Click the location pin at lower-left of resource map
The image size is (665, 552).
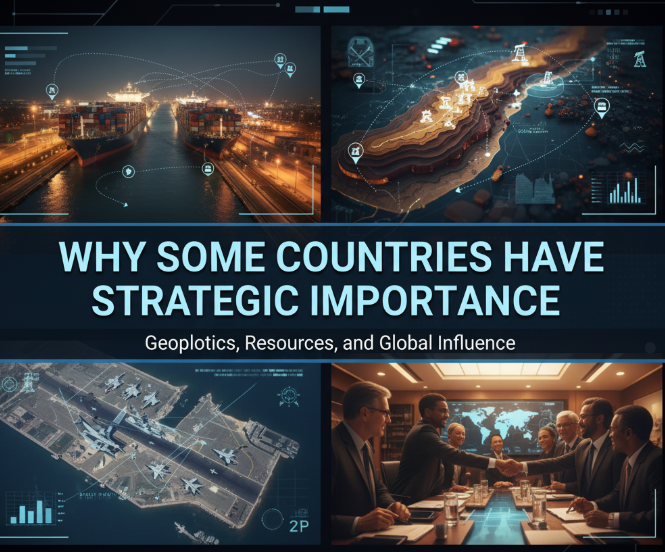coord(355,153)
